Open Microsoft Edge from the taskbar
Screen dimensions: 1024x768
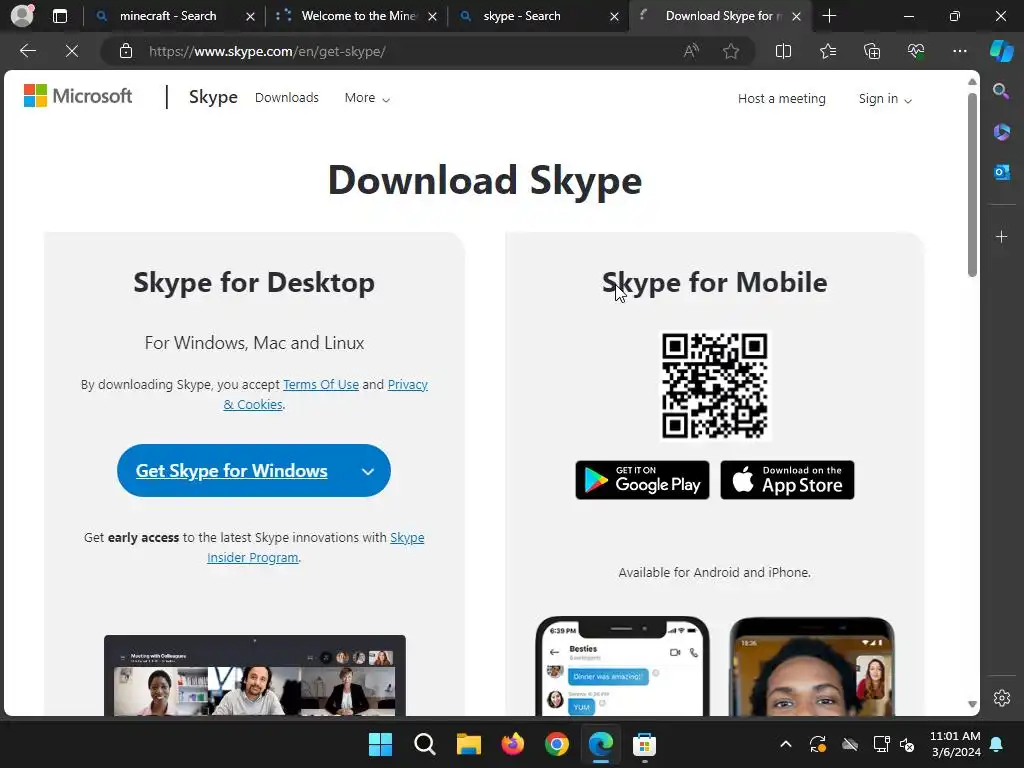pos(600,744)
